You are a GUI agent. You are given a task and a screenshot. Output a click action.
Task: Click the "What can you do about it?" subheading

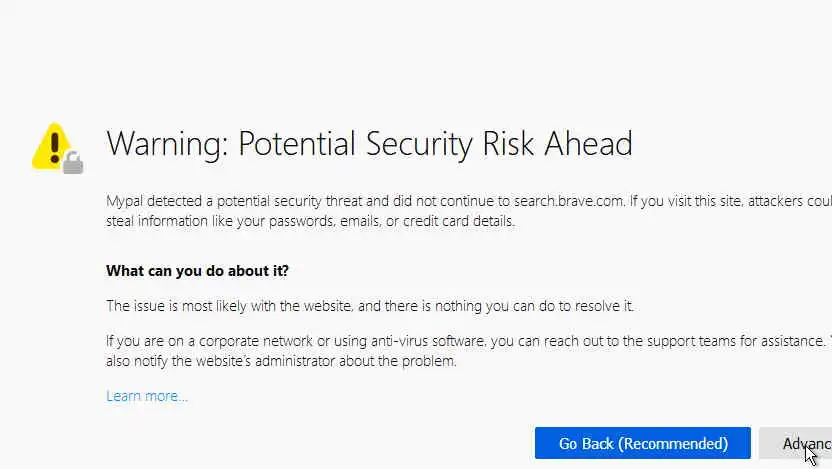point(204,271)
